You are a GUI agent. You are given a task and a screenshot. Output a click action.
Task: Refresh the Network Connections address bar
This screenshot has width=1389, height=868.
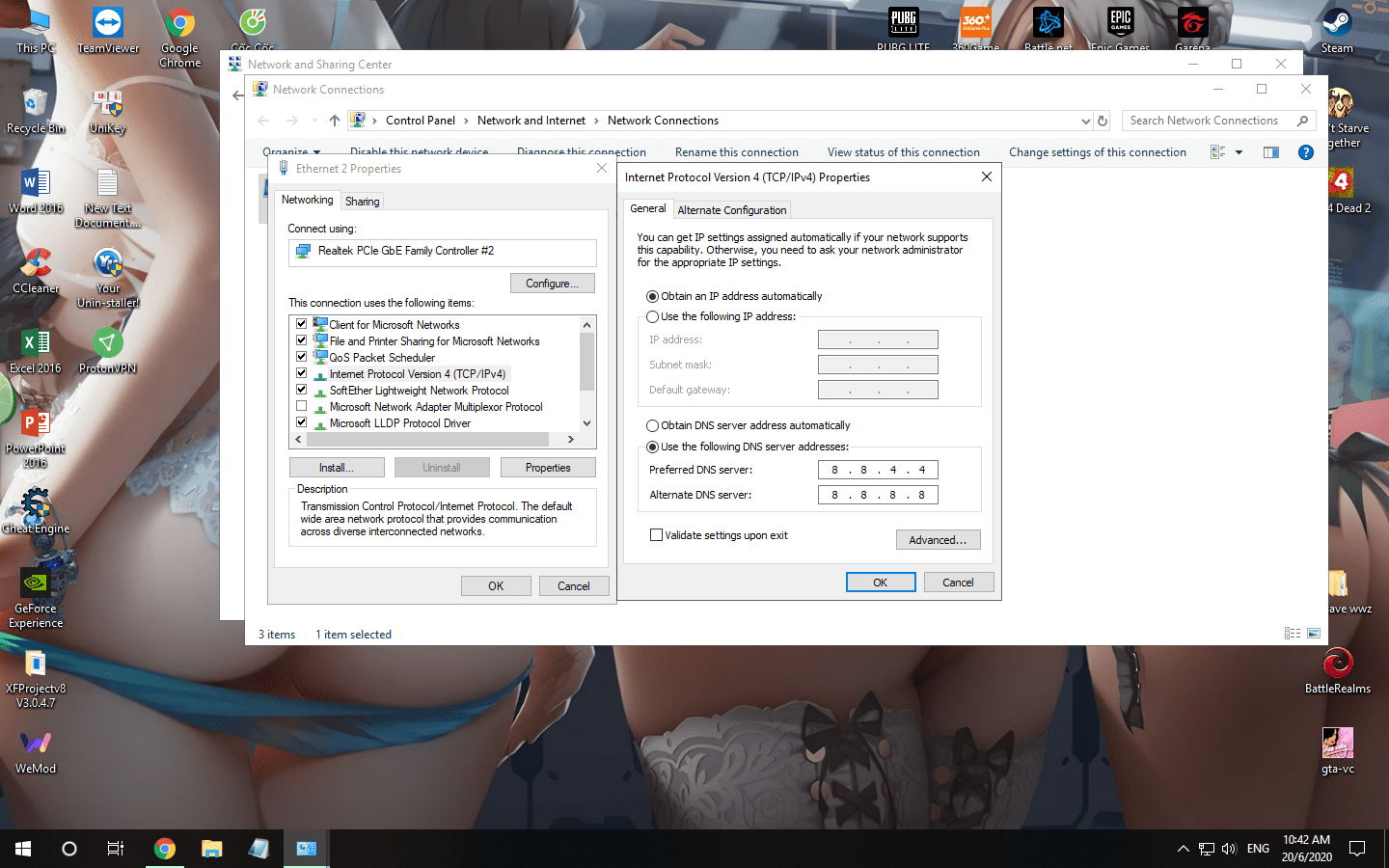coord(1103,121)
